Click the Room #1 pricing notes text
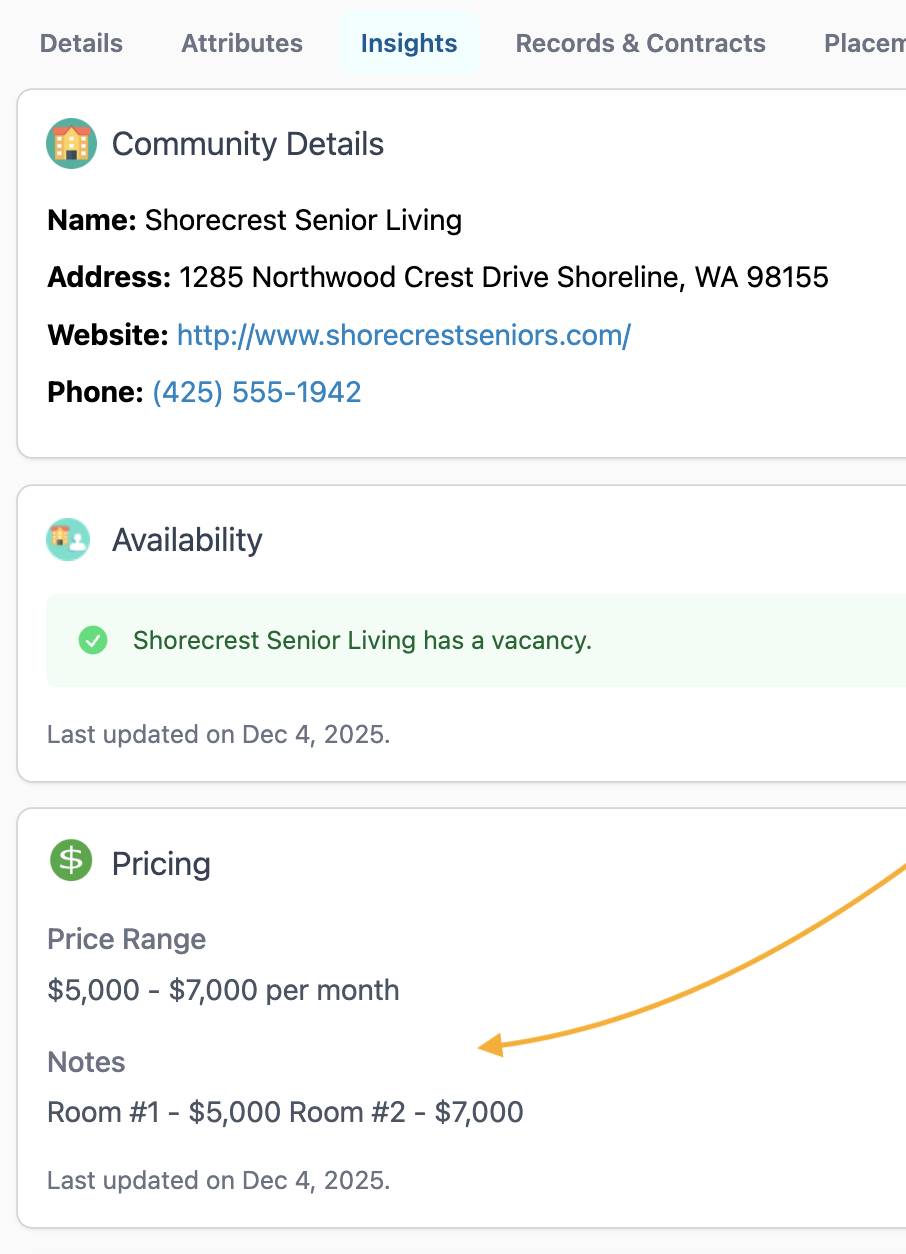The image size is (906, 1254). pyautogui.click(x=285, y=1112)
